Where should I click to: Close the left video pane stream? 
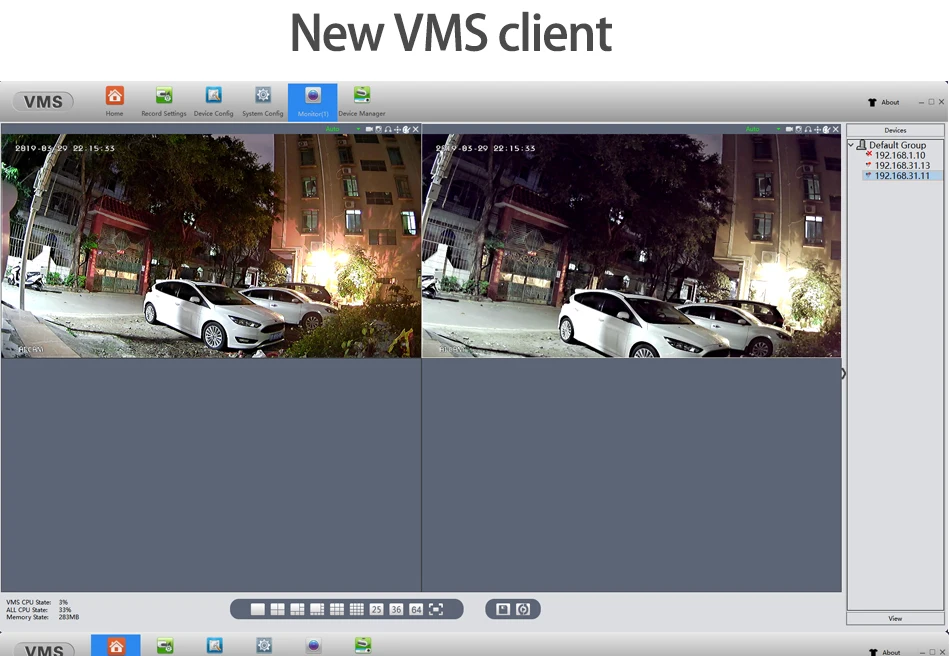coord(416,129)
